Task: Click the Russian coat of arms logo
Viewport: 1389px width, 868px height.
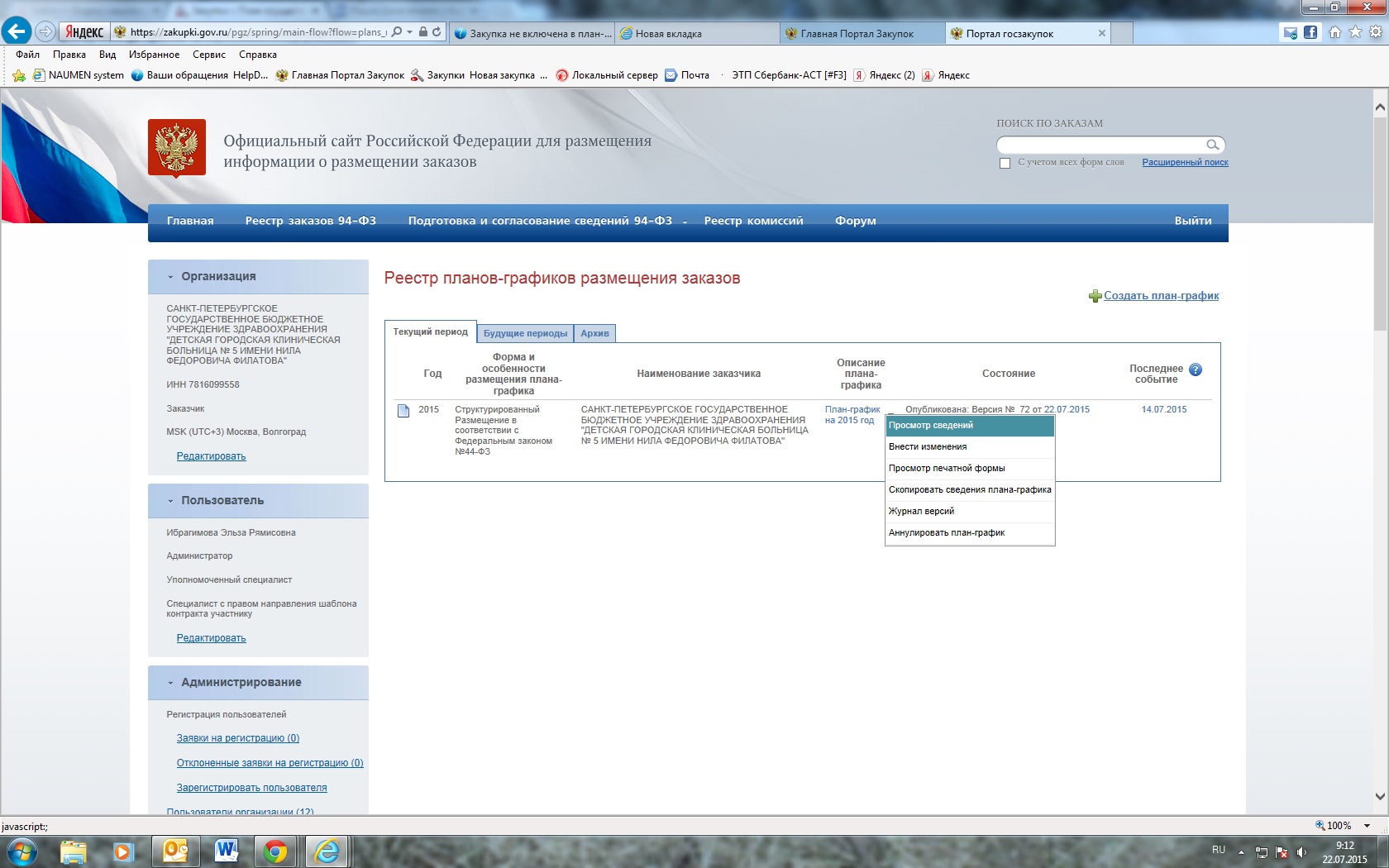Action: coord(177,147)
